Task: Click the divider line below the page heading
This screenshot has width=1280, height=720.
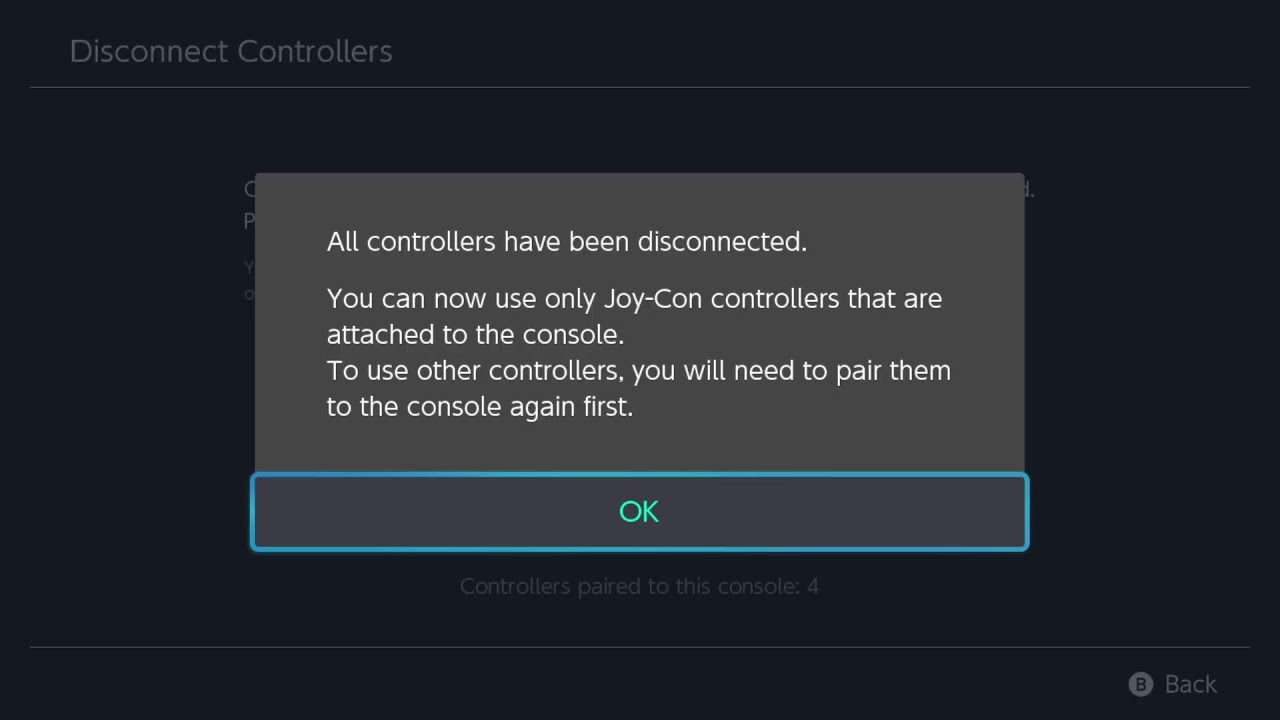Action: tap(640, 87)
